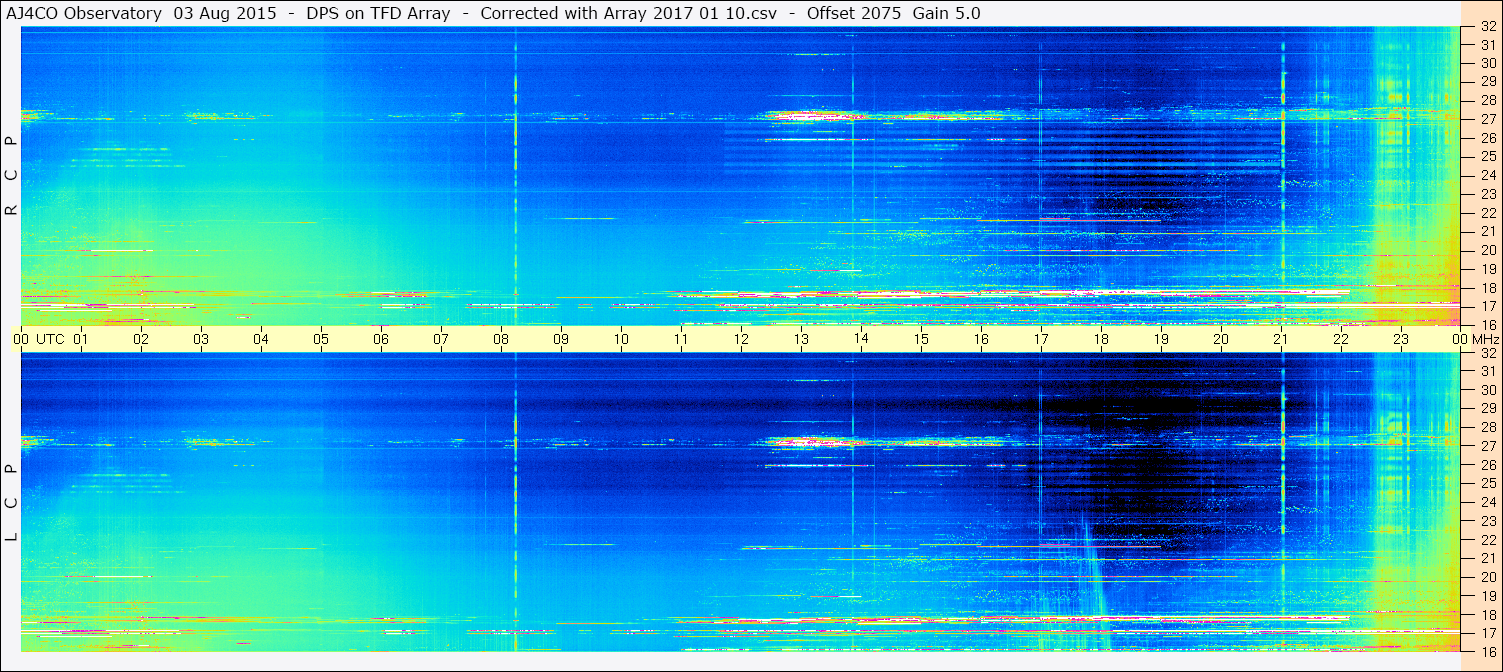Select the 27 MHz tick on LCP scale
This screenshot has width=1503, height=672.
click(1487, 446)
